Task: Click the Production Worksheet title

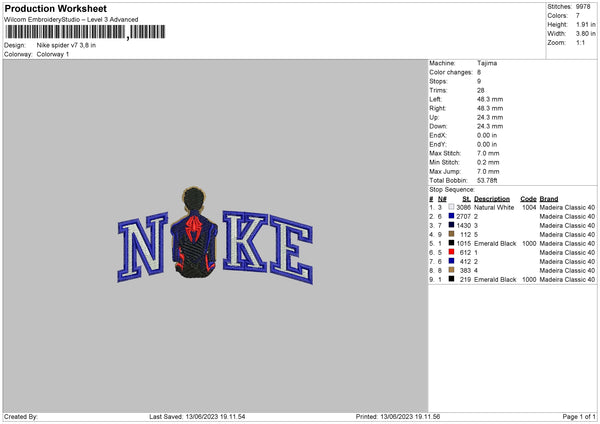Action: click(55, 8)
